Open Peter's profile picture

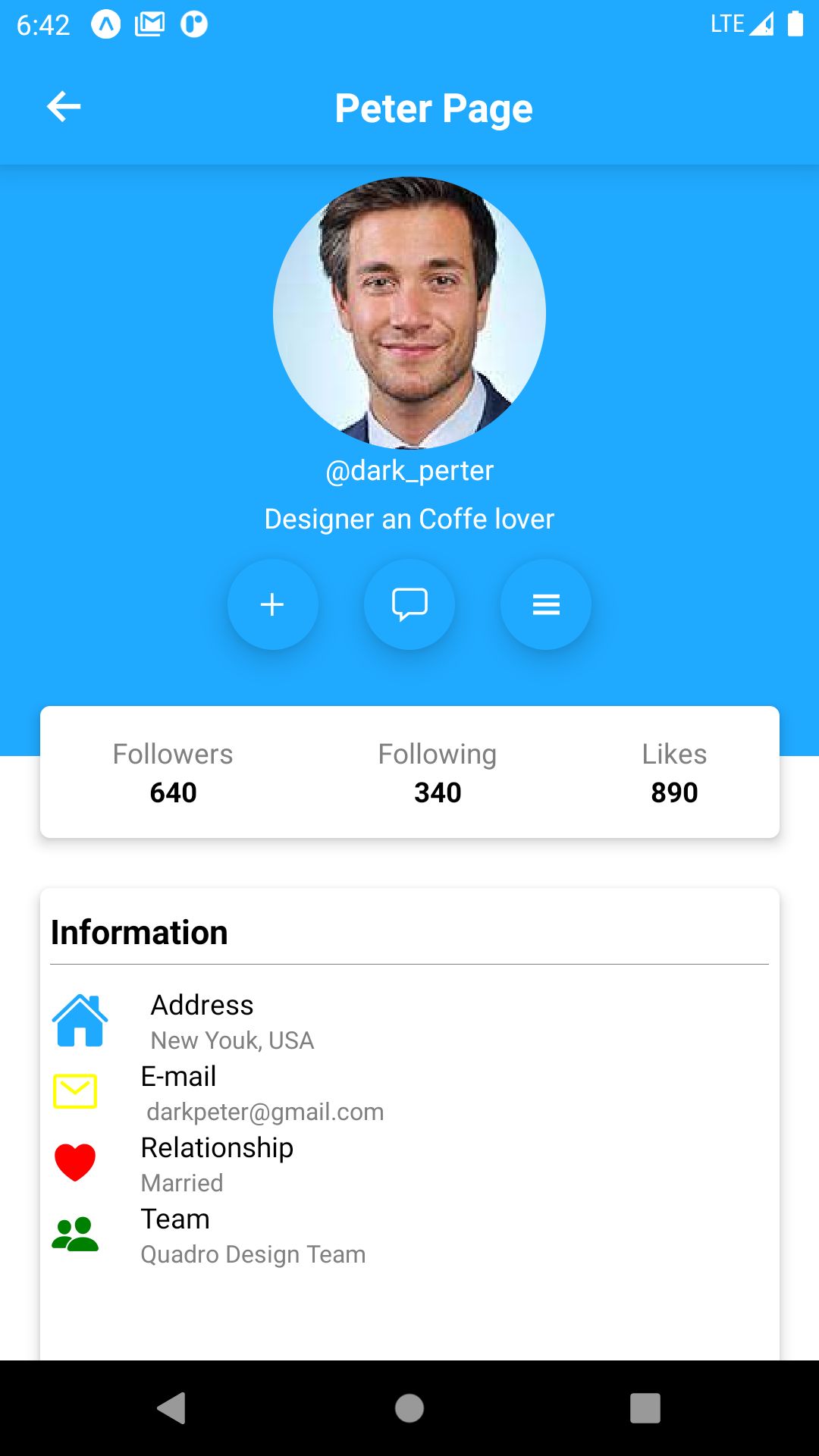[x=409, y=312]
